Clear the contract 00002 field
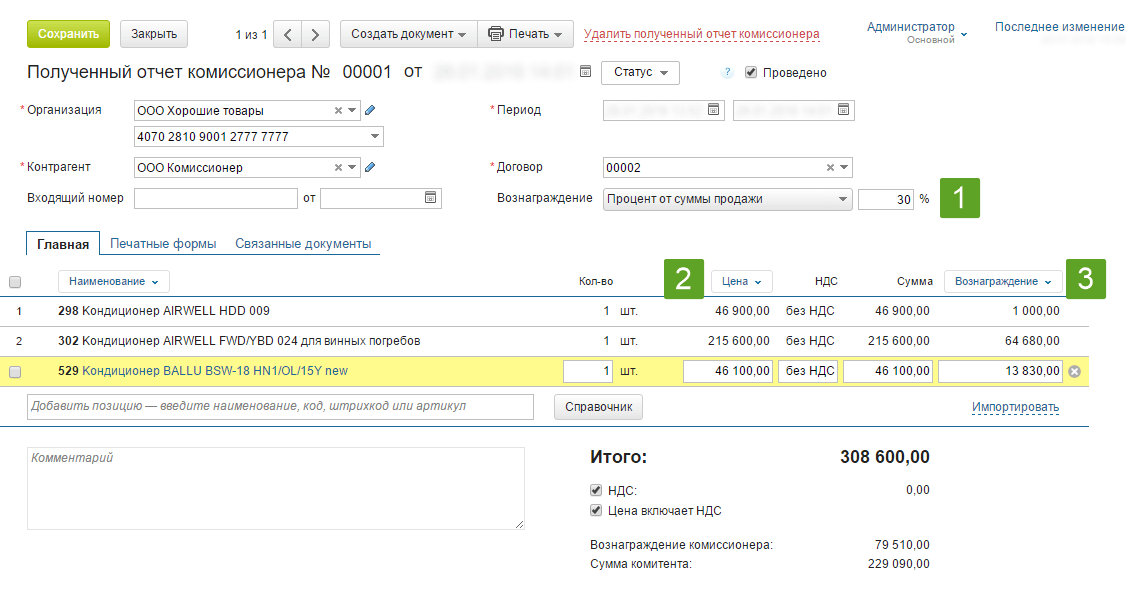 click(830, 167)
